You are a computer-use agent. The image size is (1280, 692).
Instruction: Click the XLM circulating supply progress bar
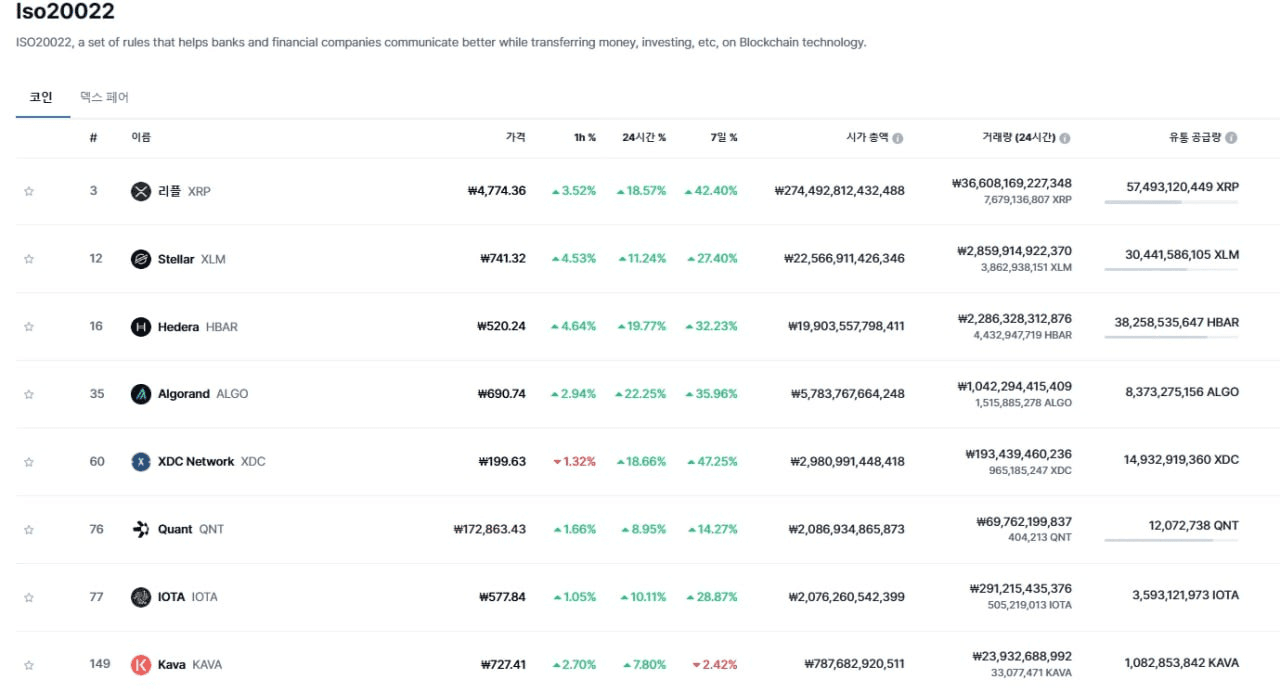click(x=1171, y=270)
